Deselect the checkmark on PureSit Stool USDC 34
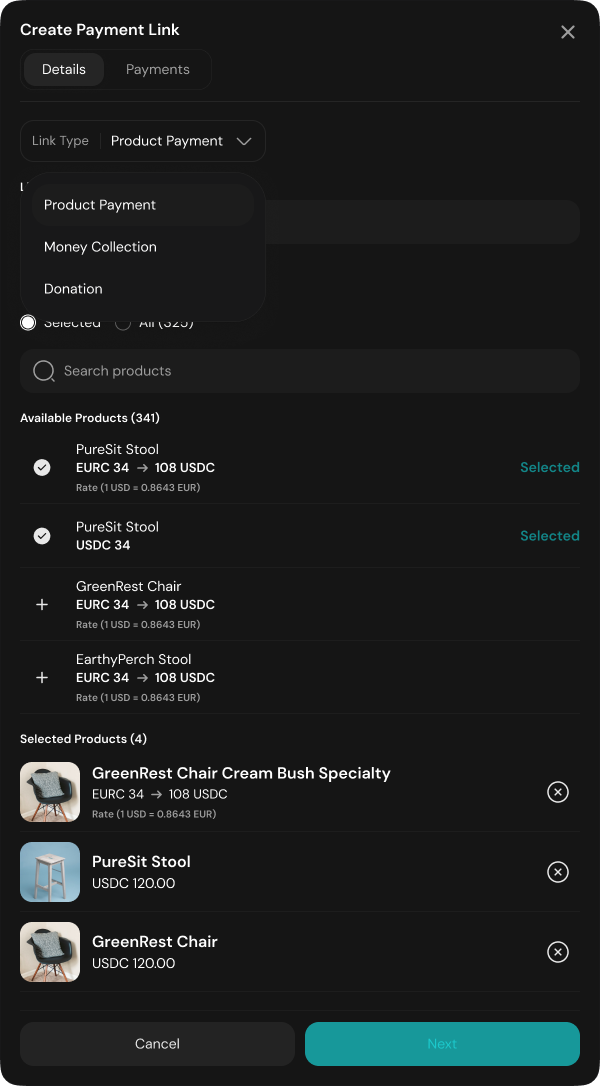Viewport: 600px width, 1086px height. [x=42, y=535]
